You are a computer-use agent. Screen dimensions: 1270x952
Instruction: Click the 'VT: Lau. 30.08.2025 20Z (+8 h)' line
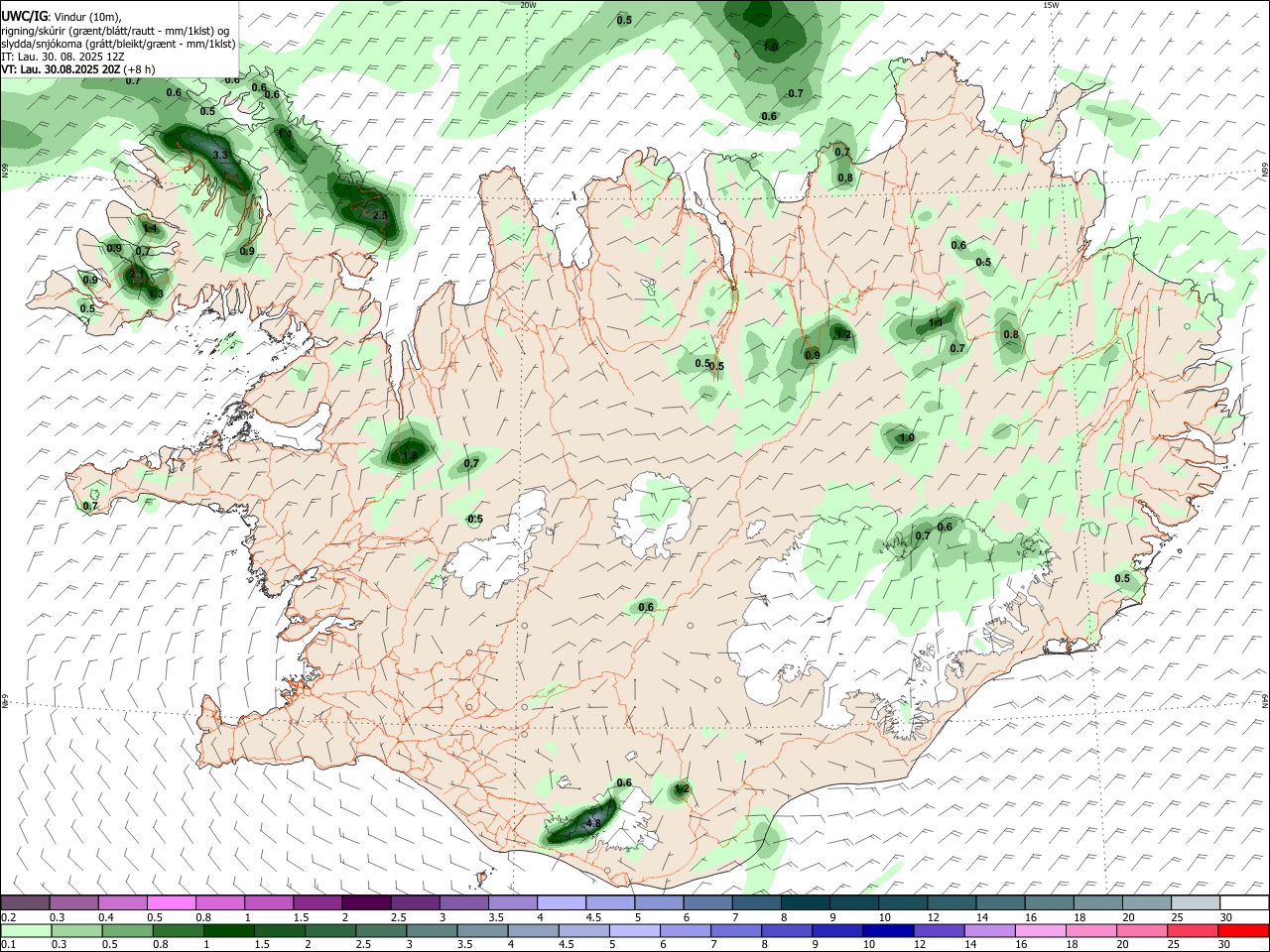pyautogui.click(x=78, y=69)
